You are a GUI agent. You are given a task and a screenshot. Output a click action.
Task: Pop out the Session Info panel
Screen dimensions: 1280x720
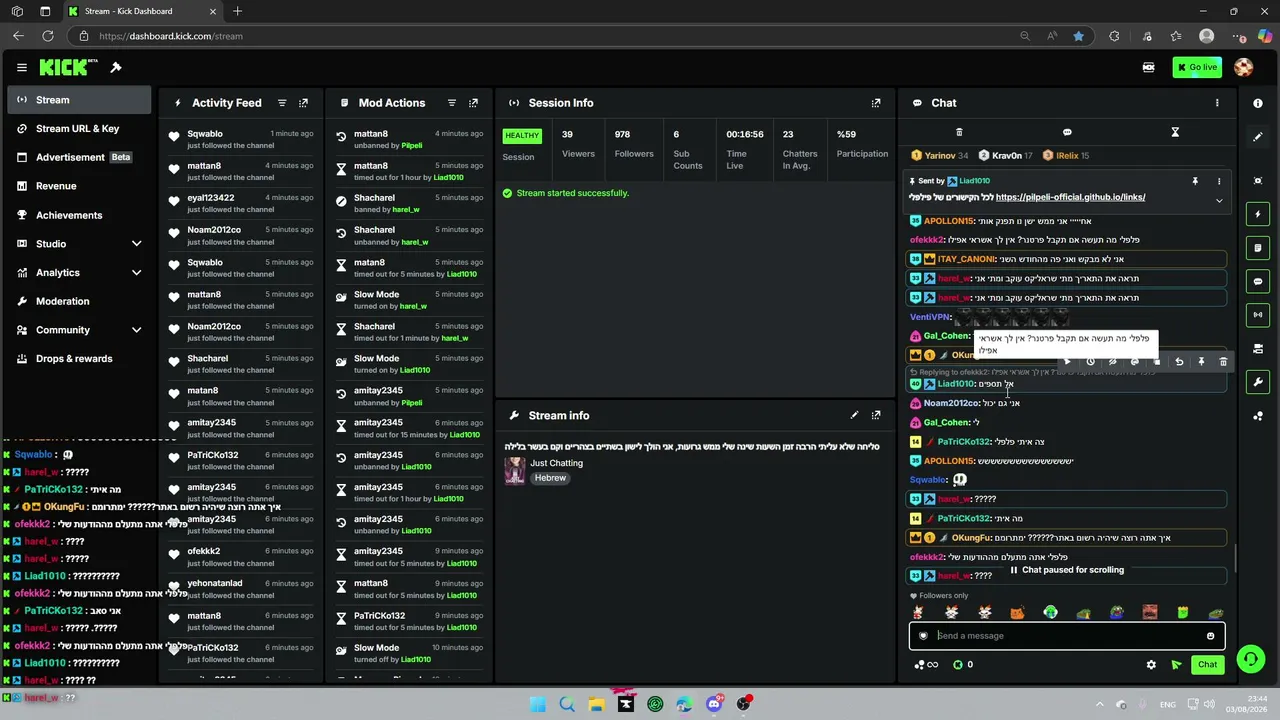876,103
